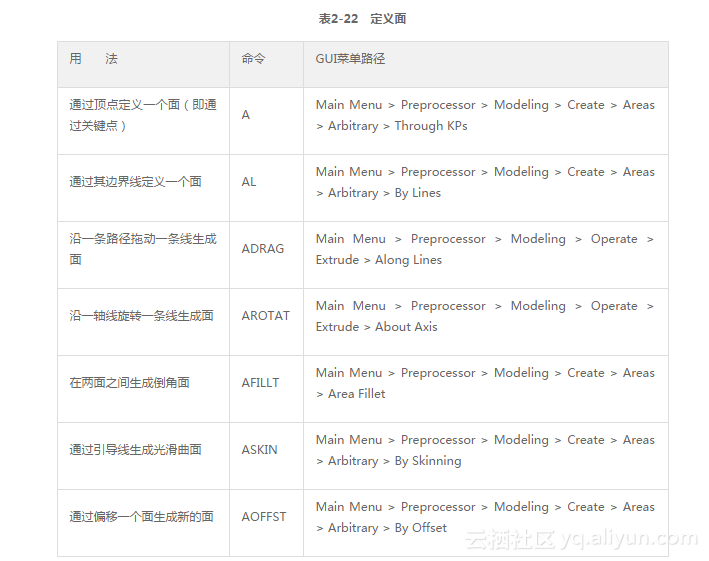Select the 命令 column header
Screen dimensions: 709x561
tap(253, 59)
